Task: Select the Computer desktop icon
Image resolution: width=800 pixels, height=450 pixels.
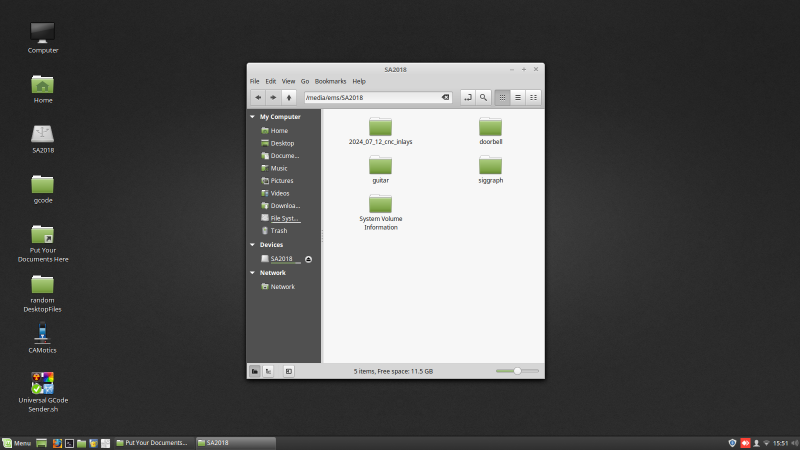Action: coord(43,38)
